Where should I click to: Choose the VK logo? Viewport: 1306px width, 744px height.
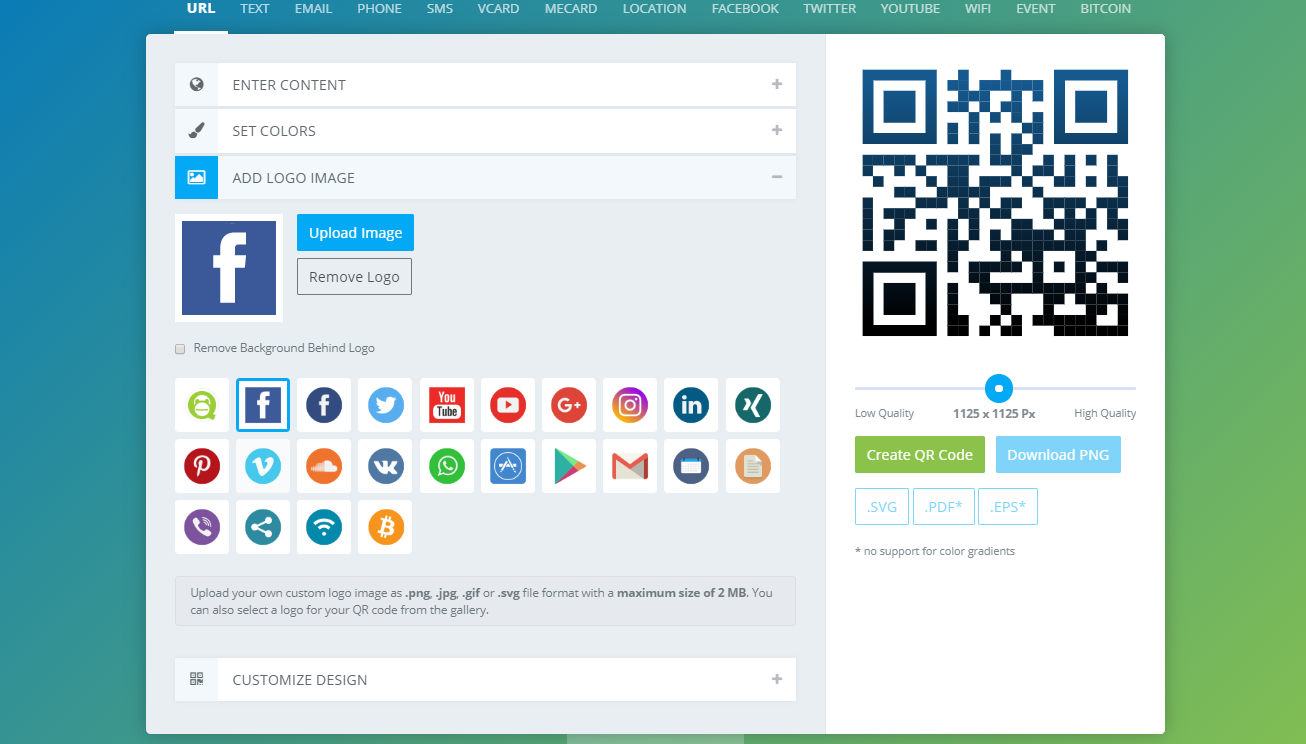click(386, 466)
